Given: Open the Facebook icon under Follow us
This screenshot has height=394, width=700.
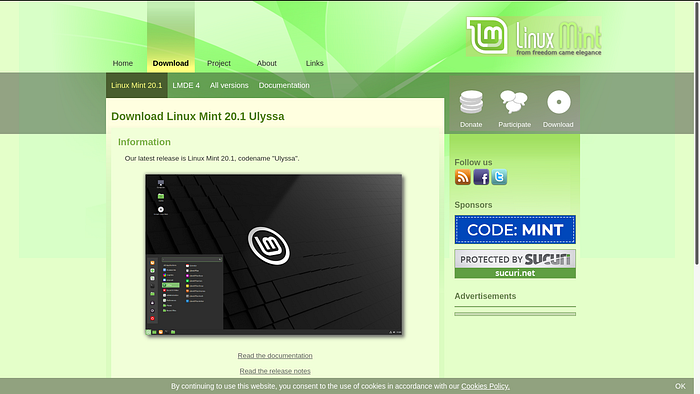Looking at the screenshot, I should click(x=481, y=177).
